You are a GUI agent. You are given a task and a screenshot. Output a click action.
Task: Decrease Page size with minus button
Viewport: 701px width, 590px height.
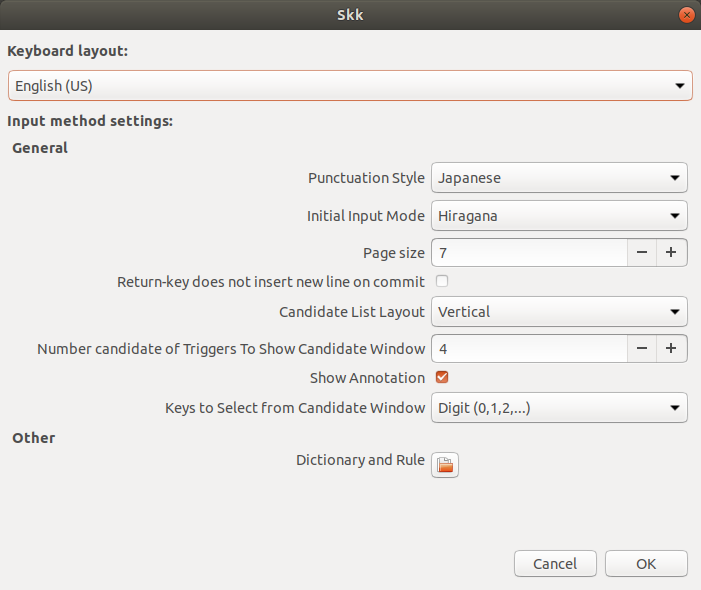click(x=642, y=253)
